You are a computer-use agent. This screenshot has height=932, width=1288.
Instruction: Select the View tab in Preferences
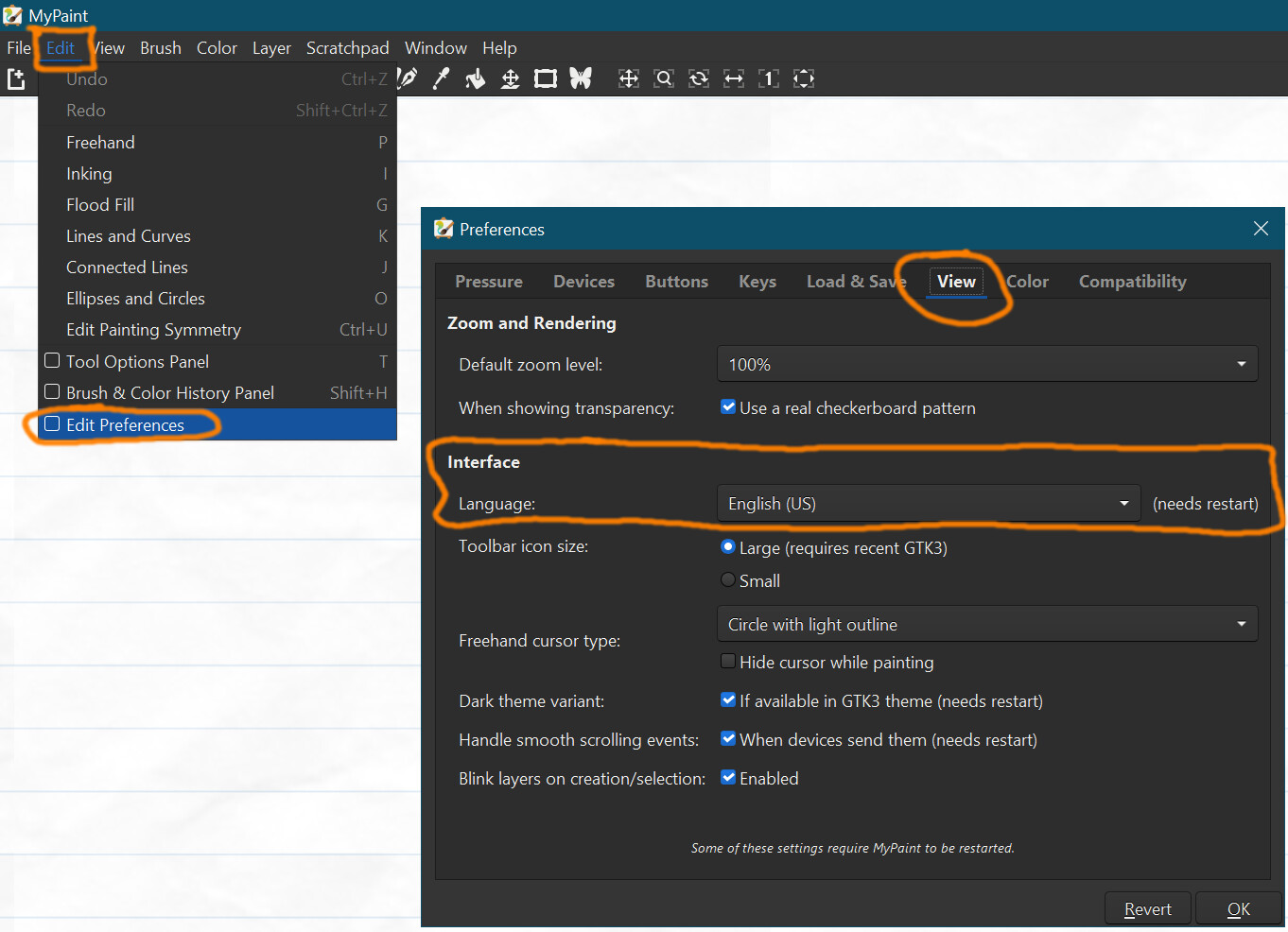956,281
